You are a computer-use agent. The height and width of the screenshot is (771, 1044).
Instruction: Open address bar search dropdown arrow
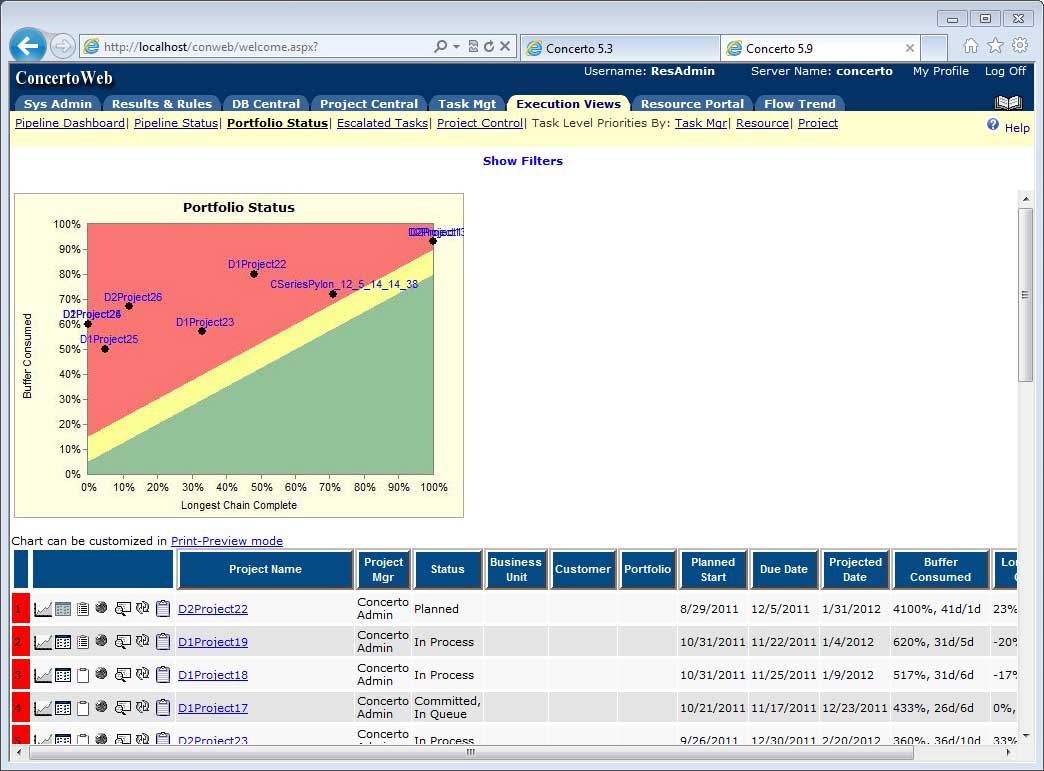(457, 47)
